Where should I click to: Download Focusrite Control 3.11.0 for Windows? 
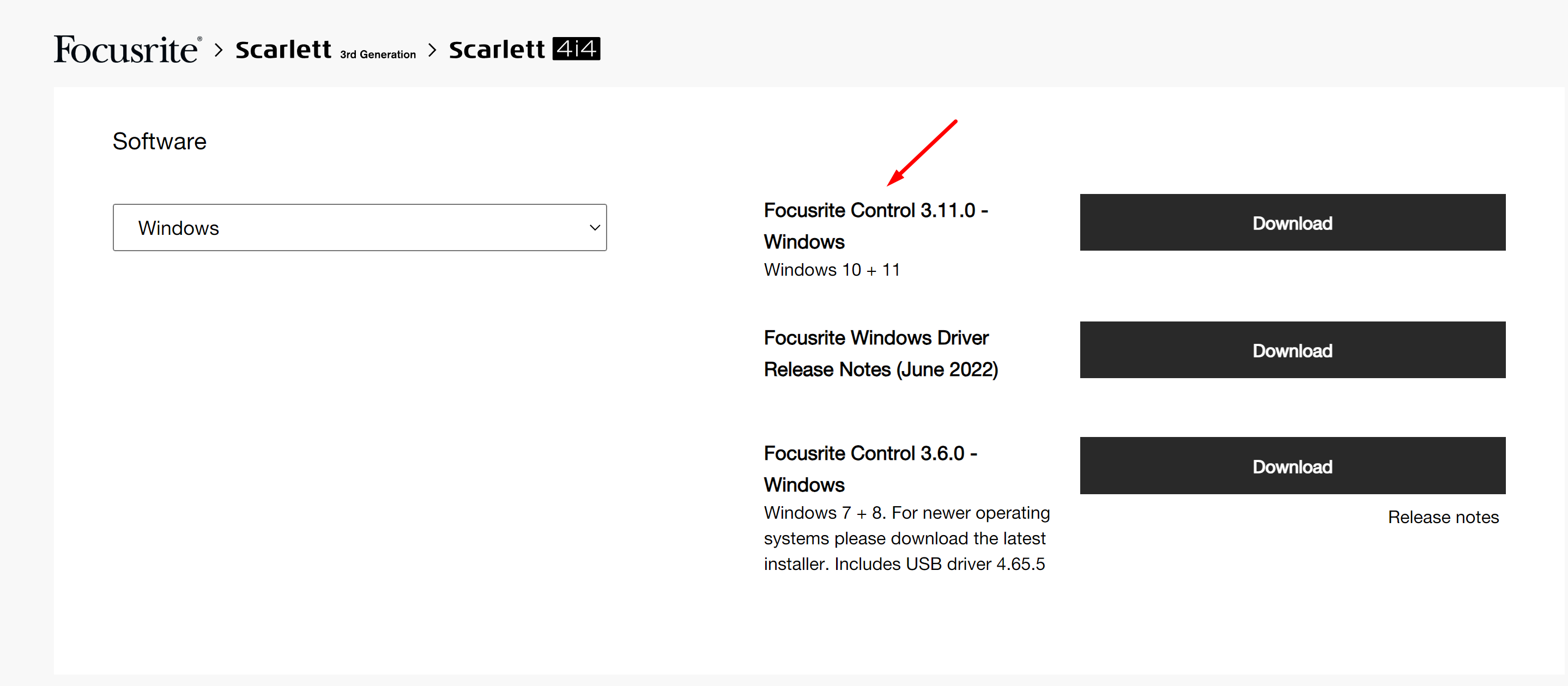pos(1292,223)
